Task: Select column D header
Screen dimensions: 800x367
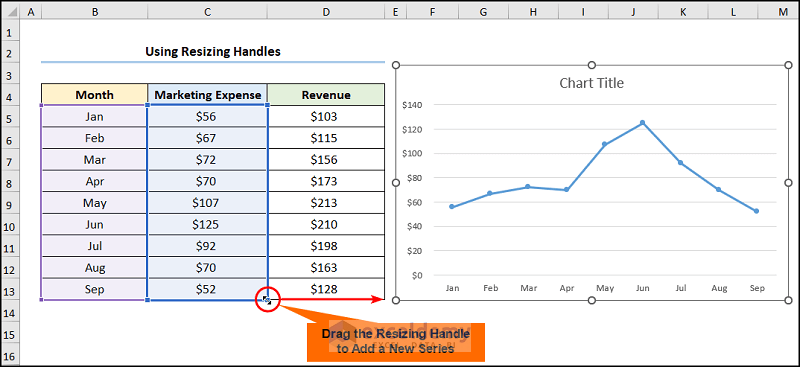Action: click(326, 12)
